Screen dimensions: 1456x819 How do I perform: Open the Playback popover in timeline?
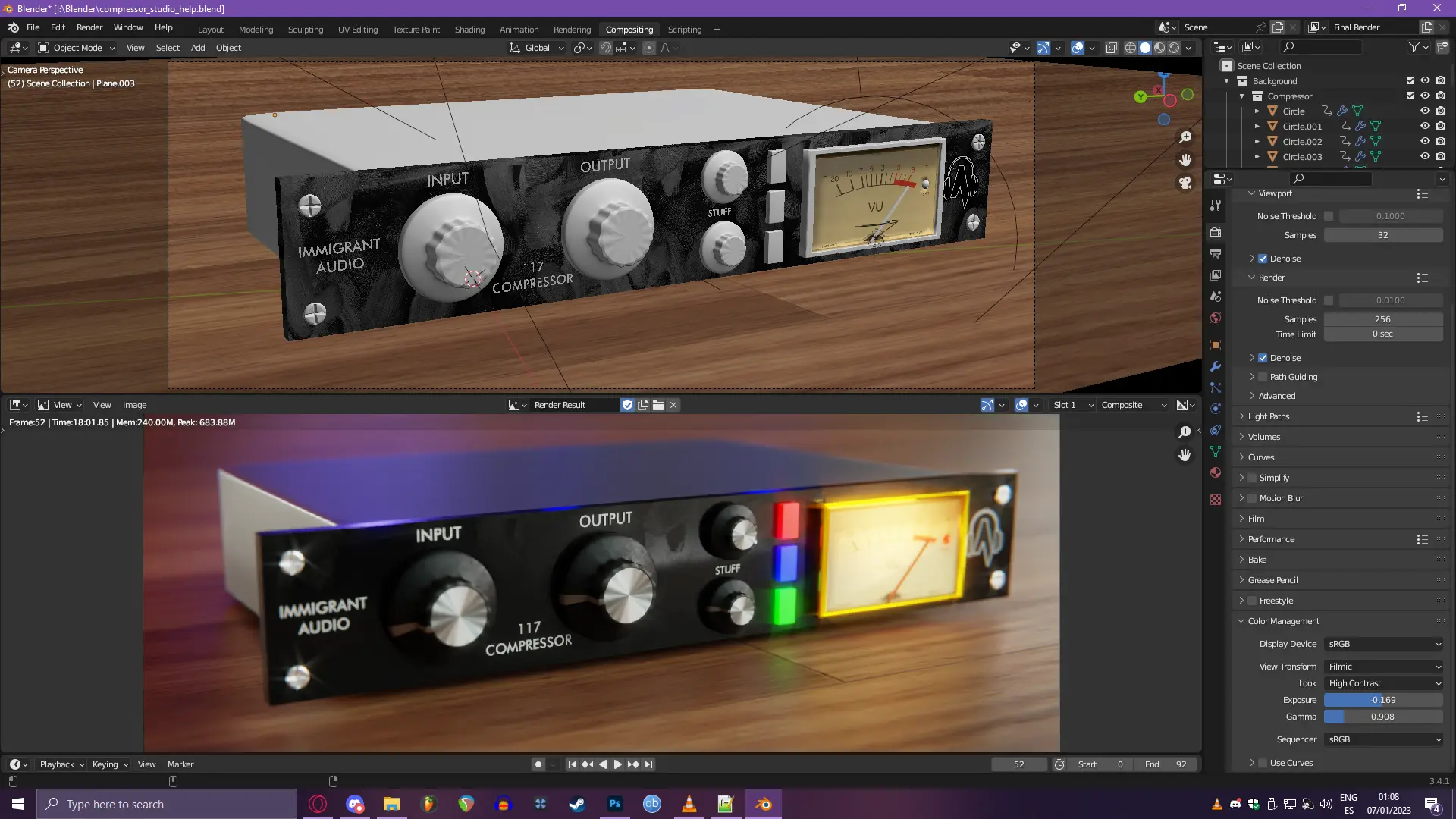pyautogui.click(x=61, y=764)
